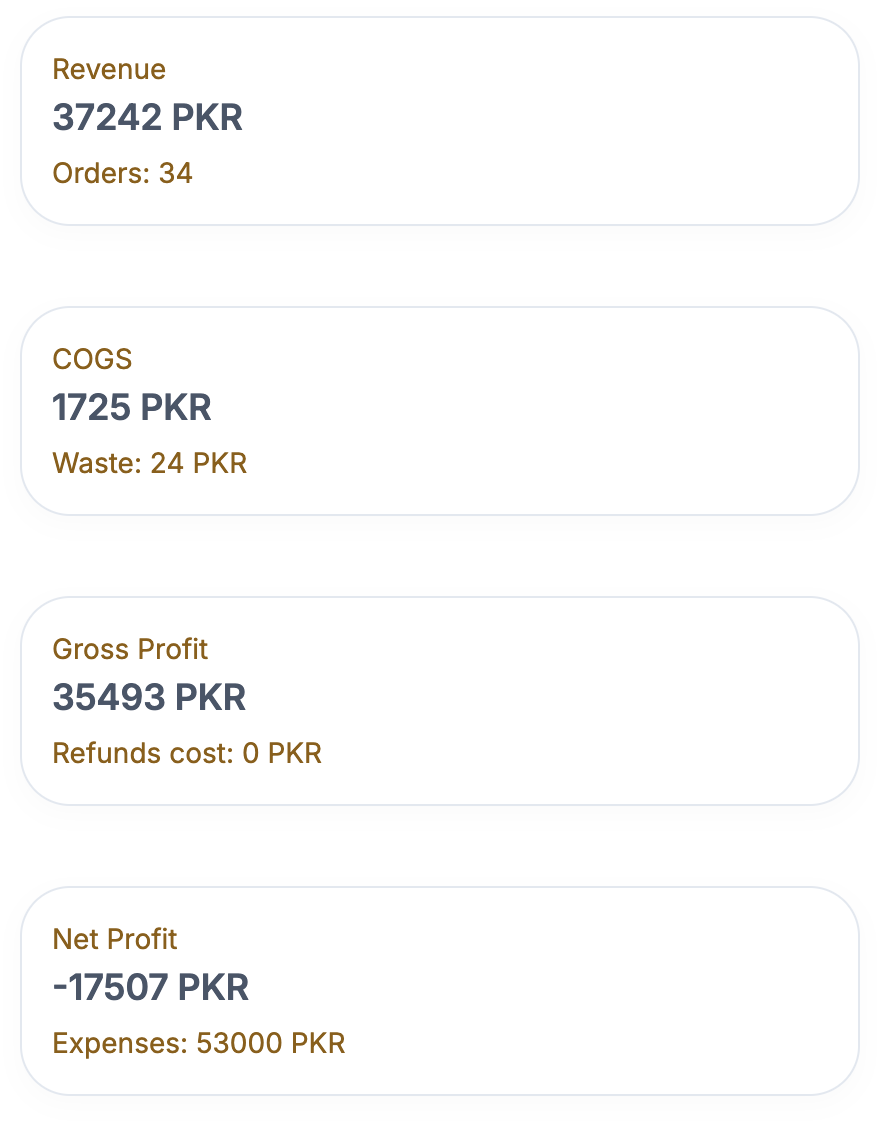Click the Gross Profit card title
The image size is (882, 1128).
click(x=130, y=650)
